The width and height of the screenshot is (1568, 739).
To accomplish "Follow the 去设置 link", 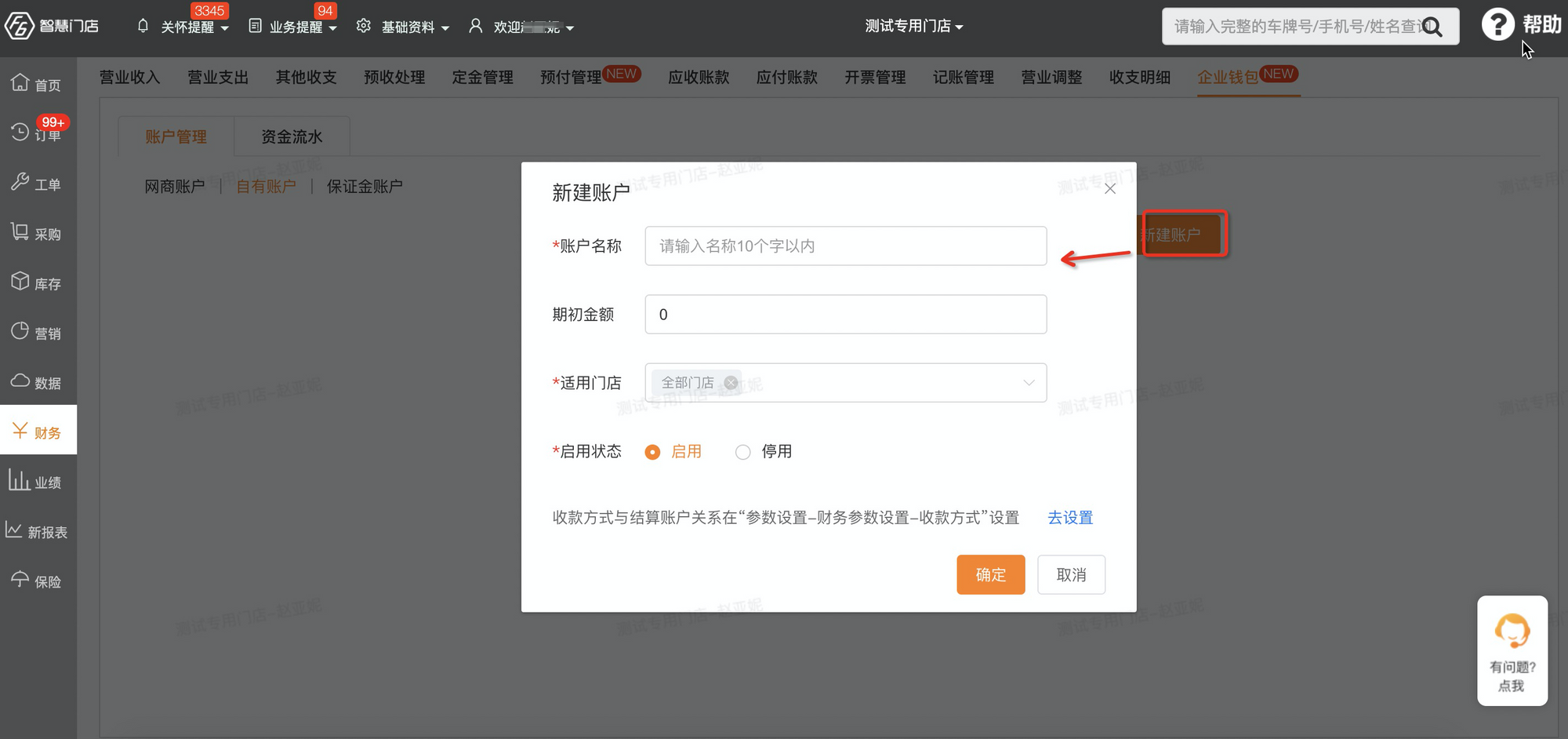I will click(1070, 518).
